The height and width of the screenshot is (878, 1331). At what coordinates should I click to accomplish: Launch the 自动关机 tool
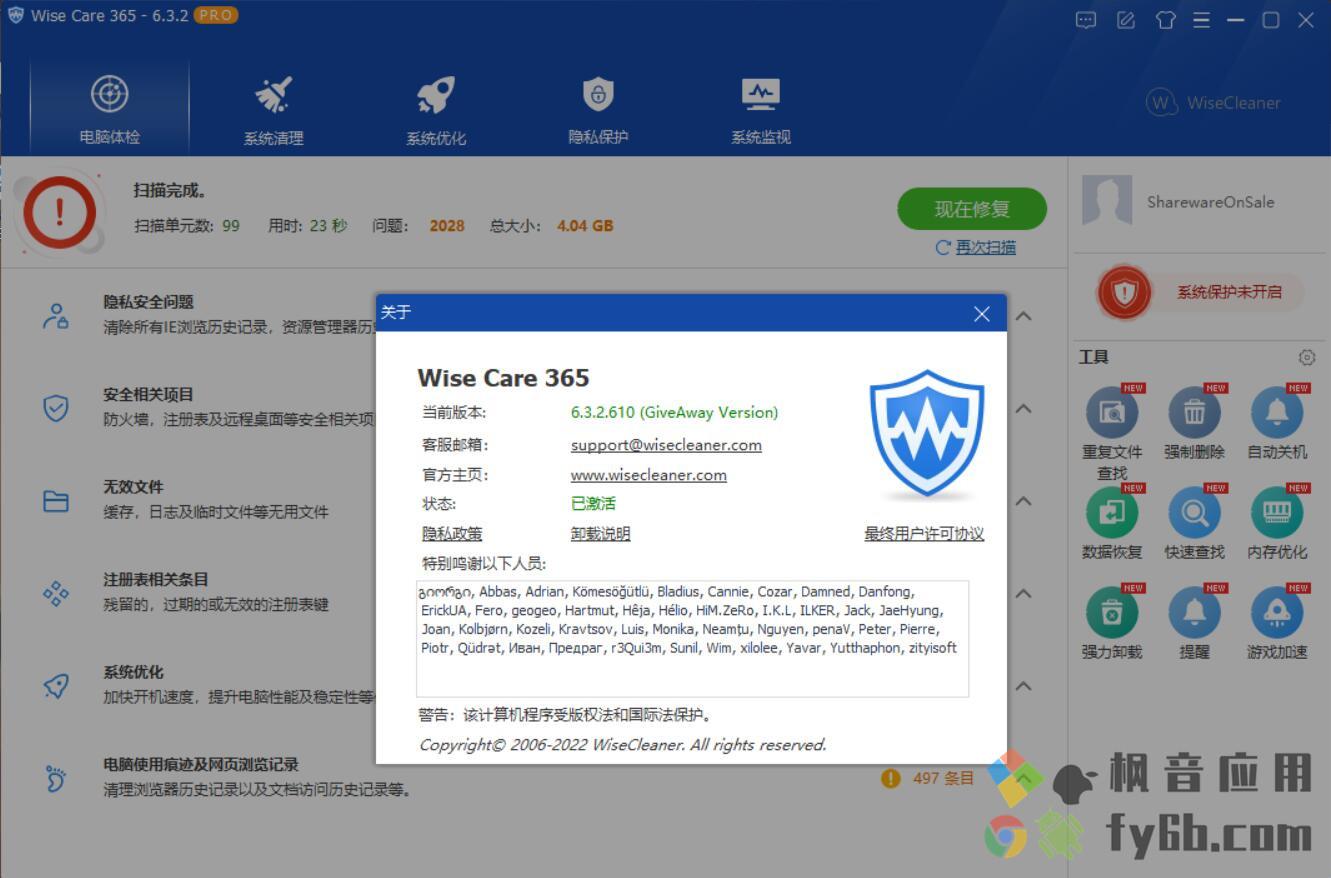coord(1277,422)
